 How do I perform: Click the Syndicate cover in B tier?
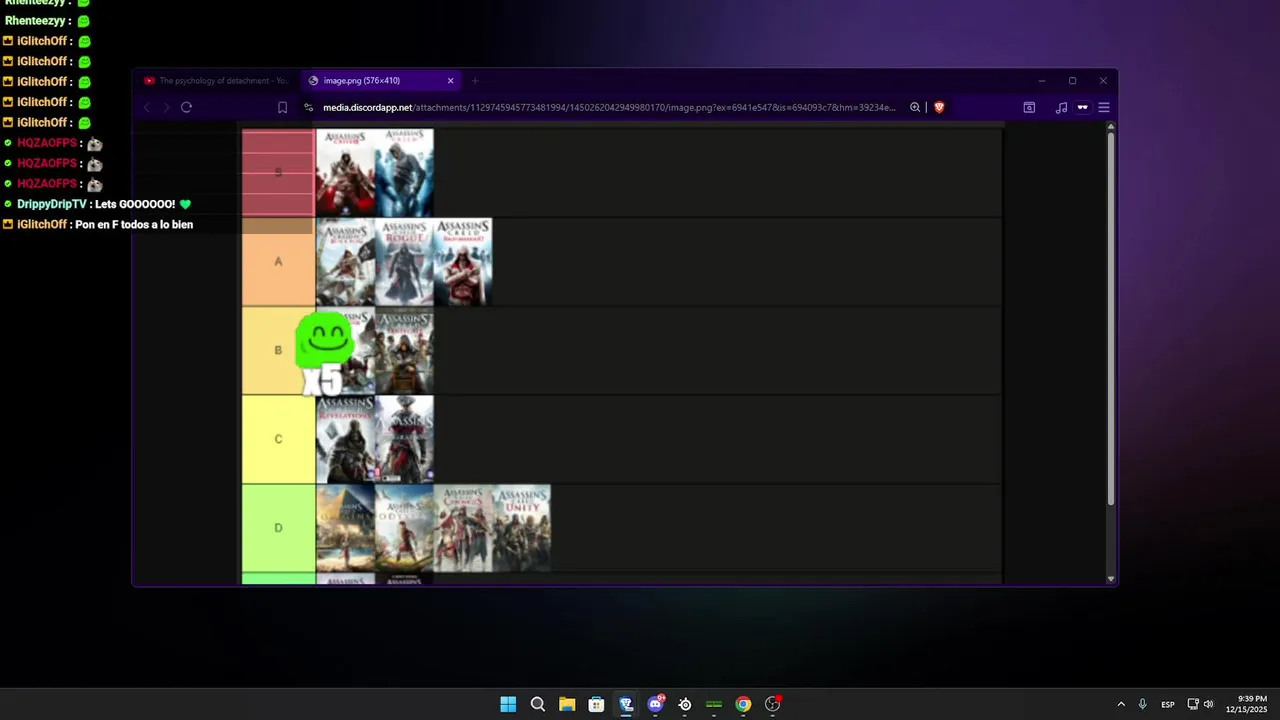(404, 351)
